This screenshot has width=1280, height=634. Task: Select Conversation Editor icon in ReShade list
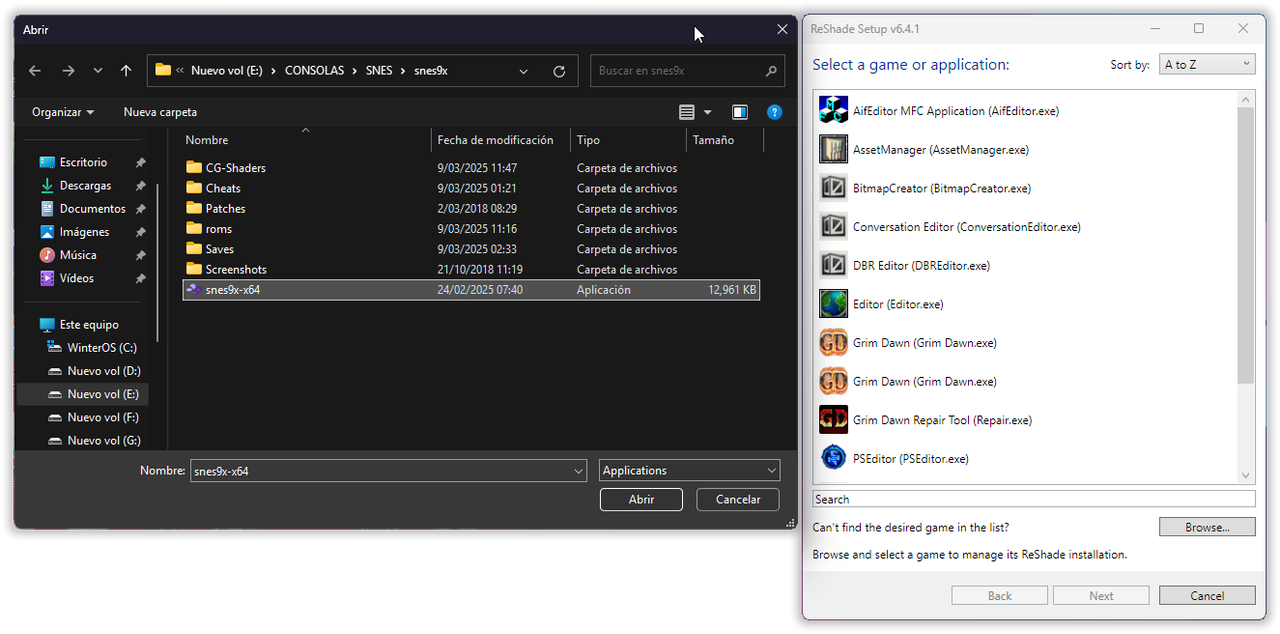pos(833,227)
